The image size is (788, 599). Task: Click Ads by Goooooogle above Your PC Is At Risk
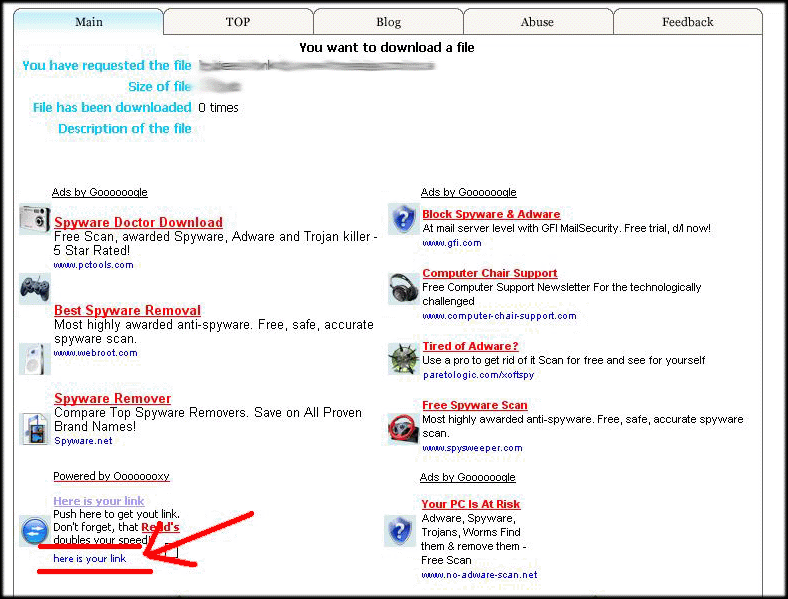pyautogui.click(x=467, y=477)
